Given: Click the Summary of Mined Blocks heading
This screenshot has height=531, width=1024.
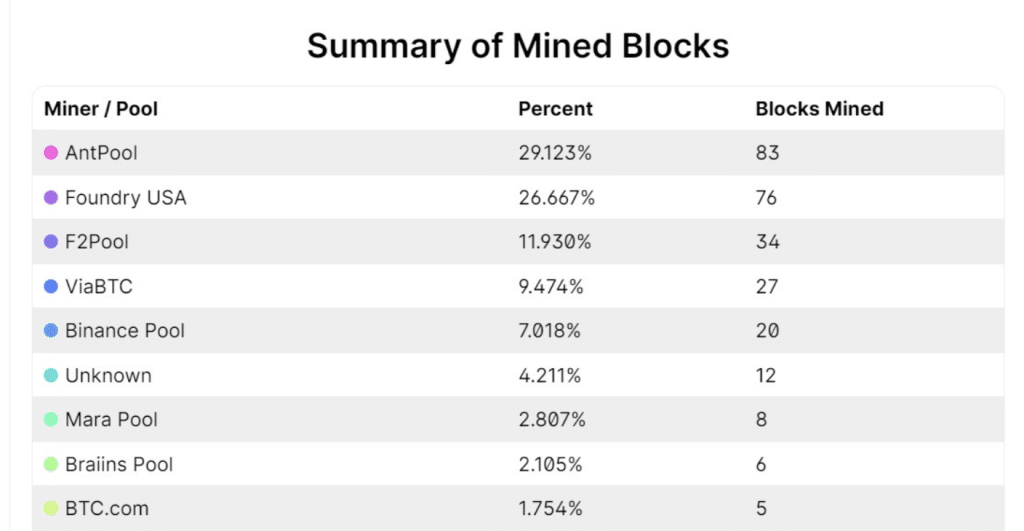Looking at the screenshot, I should (518, 46).
